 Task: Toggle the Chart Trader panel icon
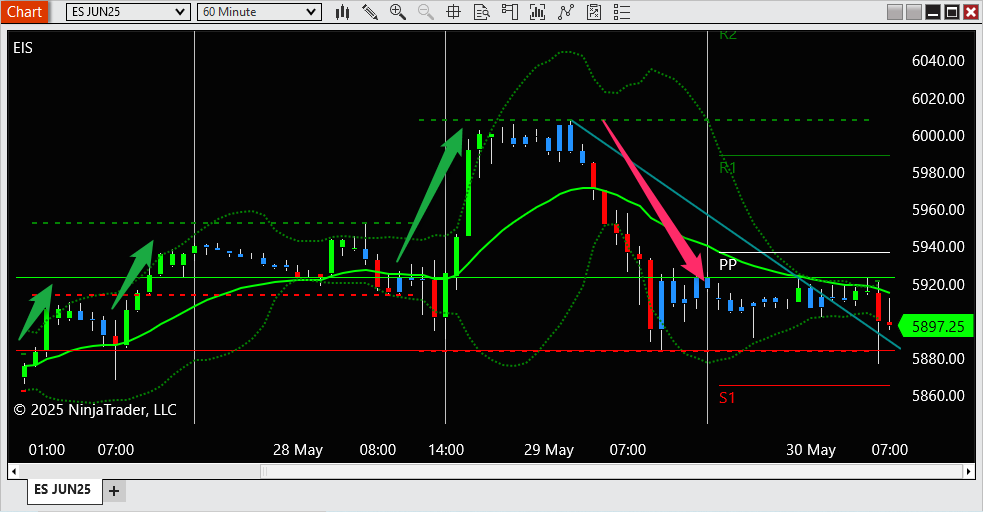coord(510,12)
